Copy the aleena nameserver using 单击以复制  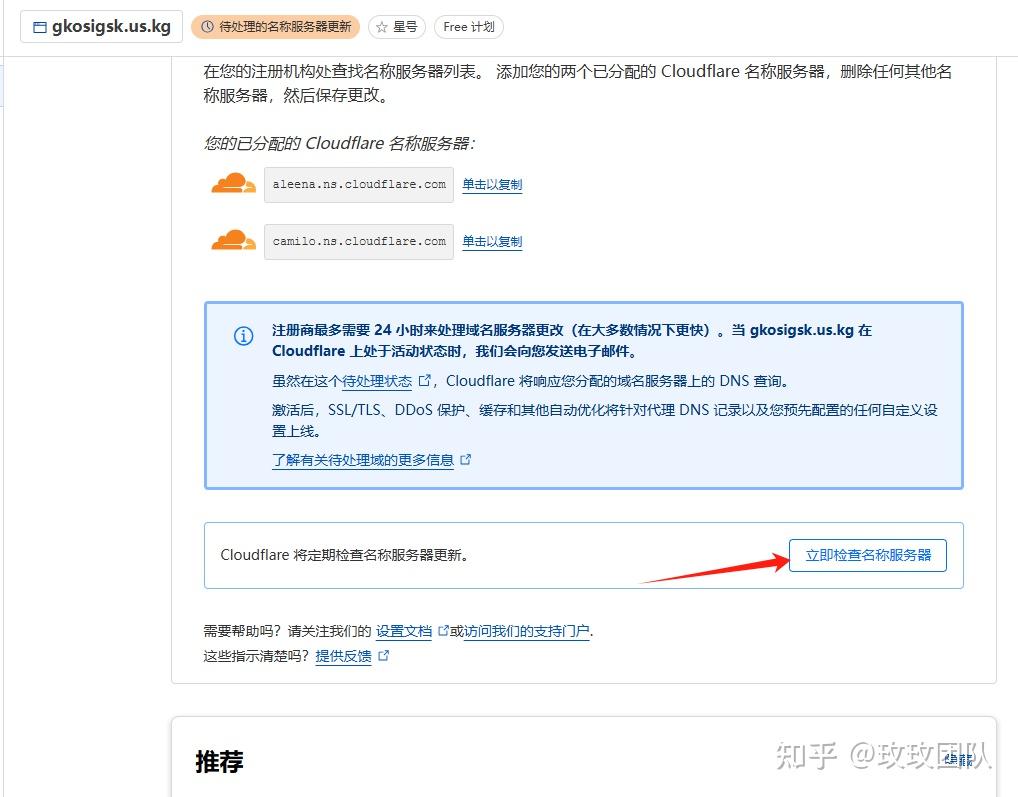(x=491, y=184)
